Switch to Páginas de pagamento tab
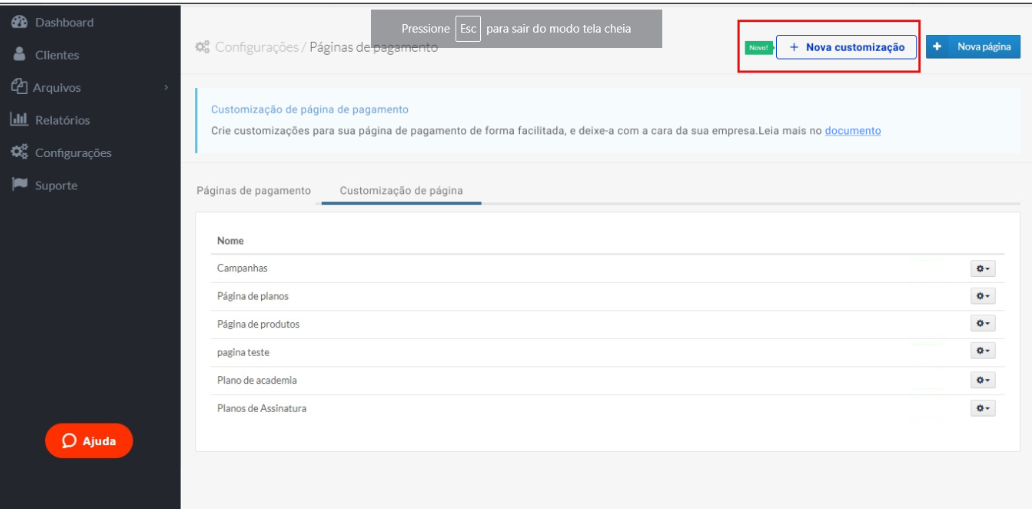 (254, 191)
